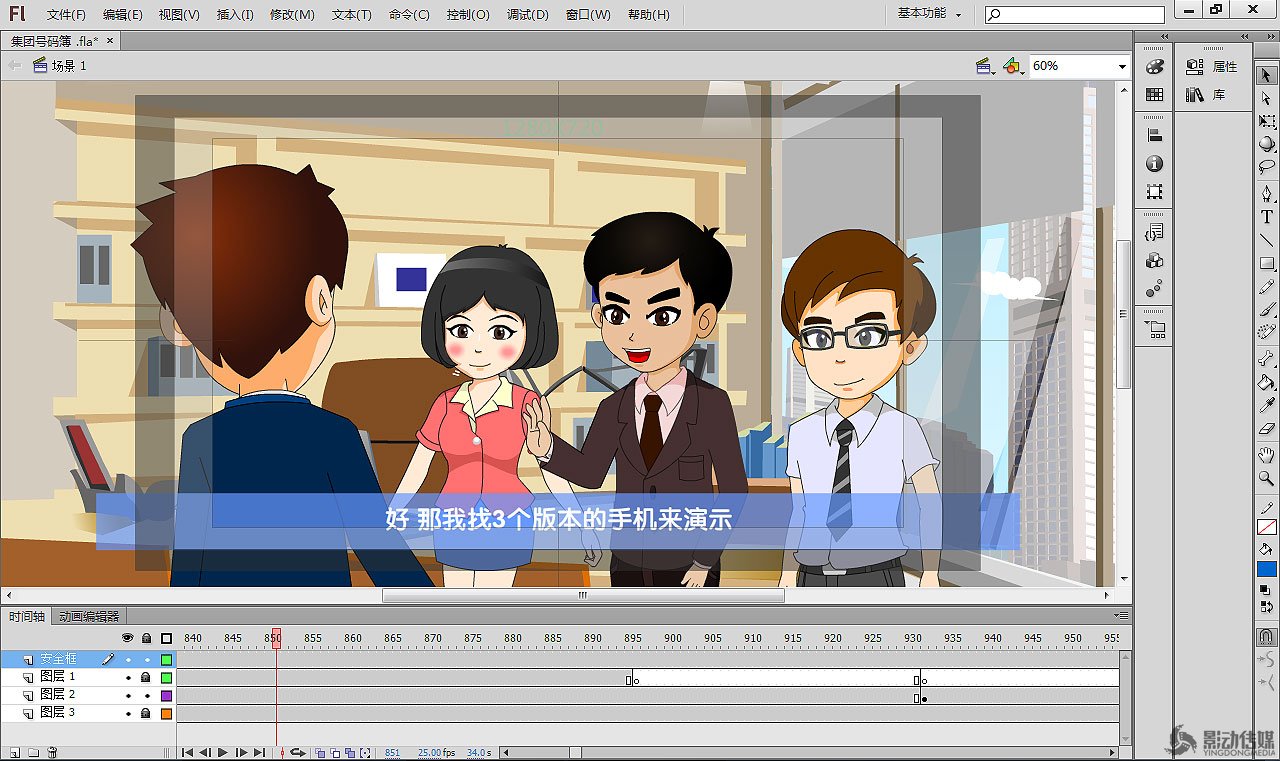Image resolution: width=1280 pixels, height=761 pixels.
Task: Open the edit scene dropdown icon
Action: [985, 66]
